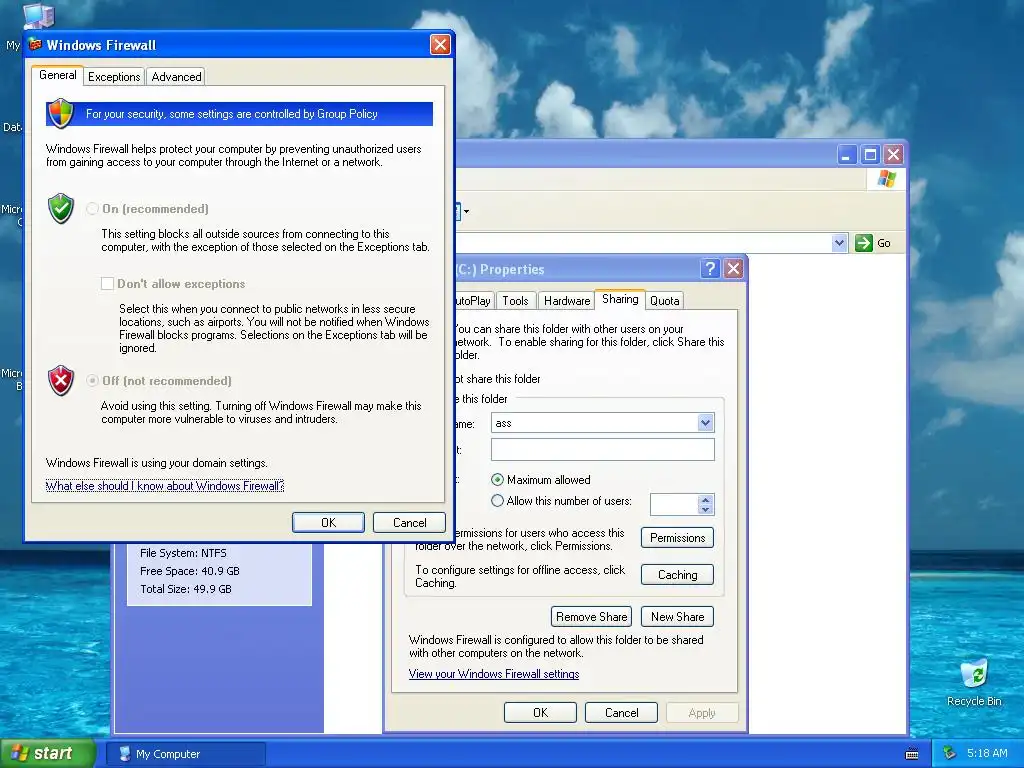The width and height of the screenshot is (1024, 768).
Task: Click the New Share button
Action: coord(677,616)
